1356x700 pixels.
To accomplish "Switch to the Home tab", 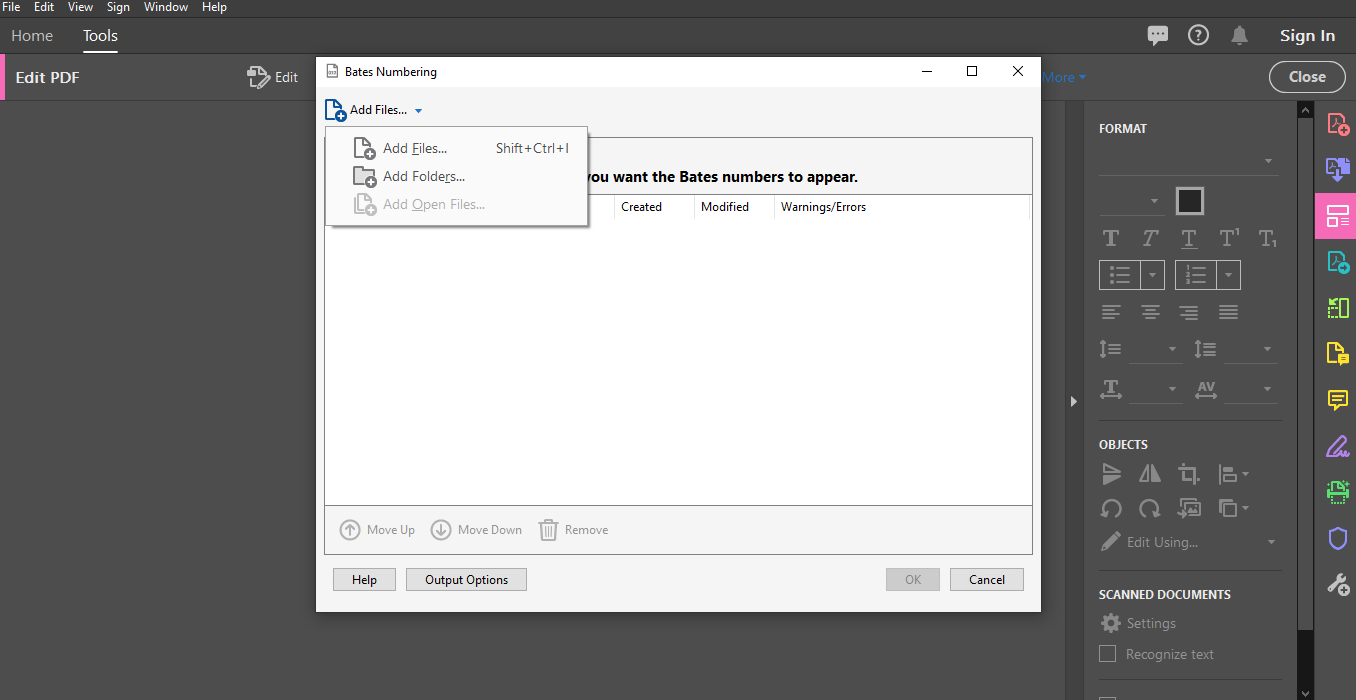I will (x=32, y=36).
